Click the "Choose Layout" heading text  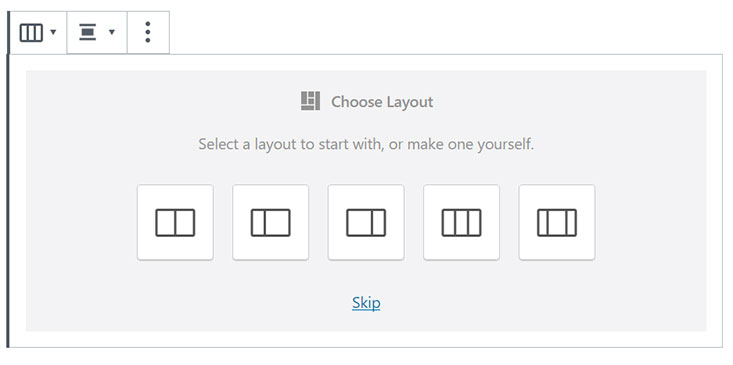tap(382, 102)
